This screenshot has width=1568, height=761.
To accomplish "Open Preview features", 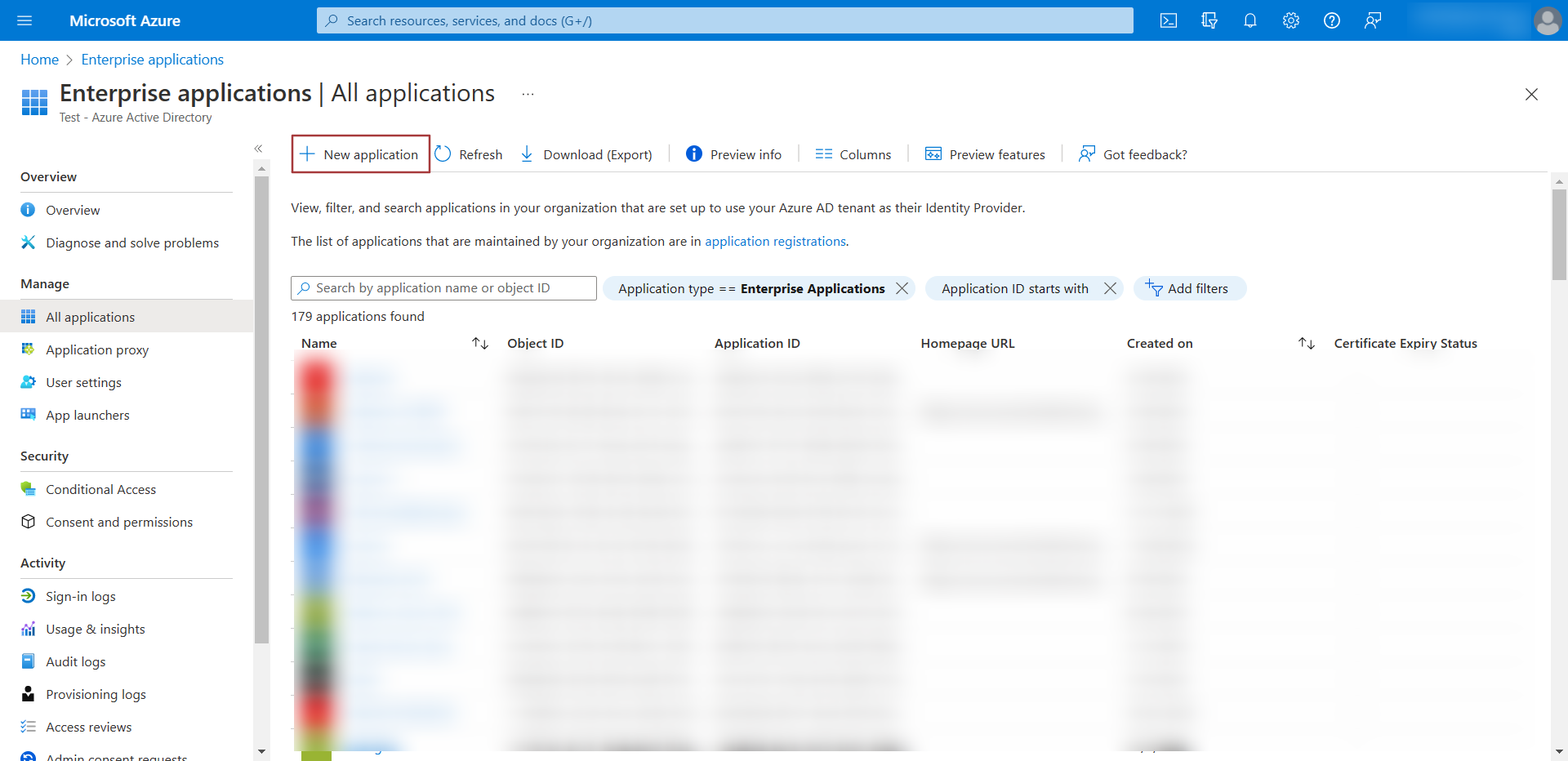I will point(985,154).
